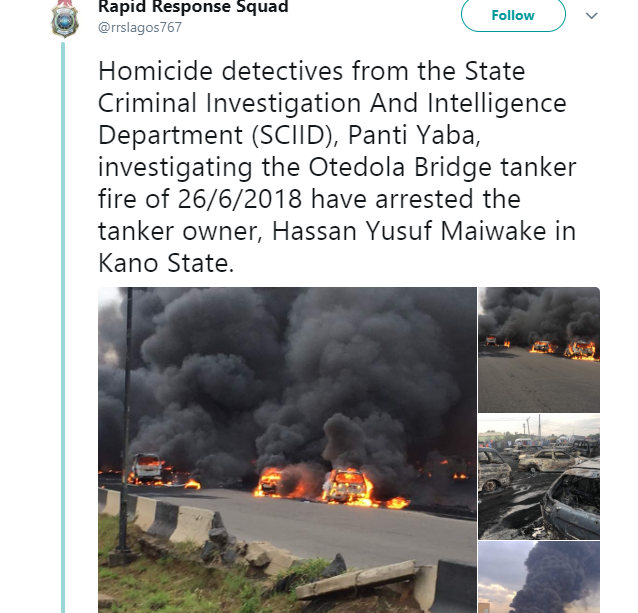Open the burnt car wrecks thumbnail
638x613 pixels.
click(539, 477)
